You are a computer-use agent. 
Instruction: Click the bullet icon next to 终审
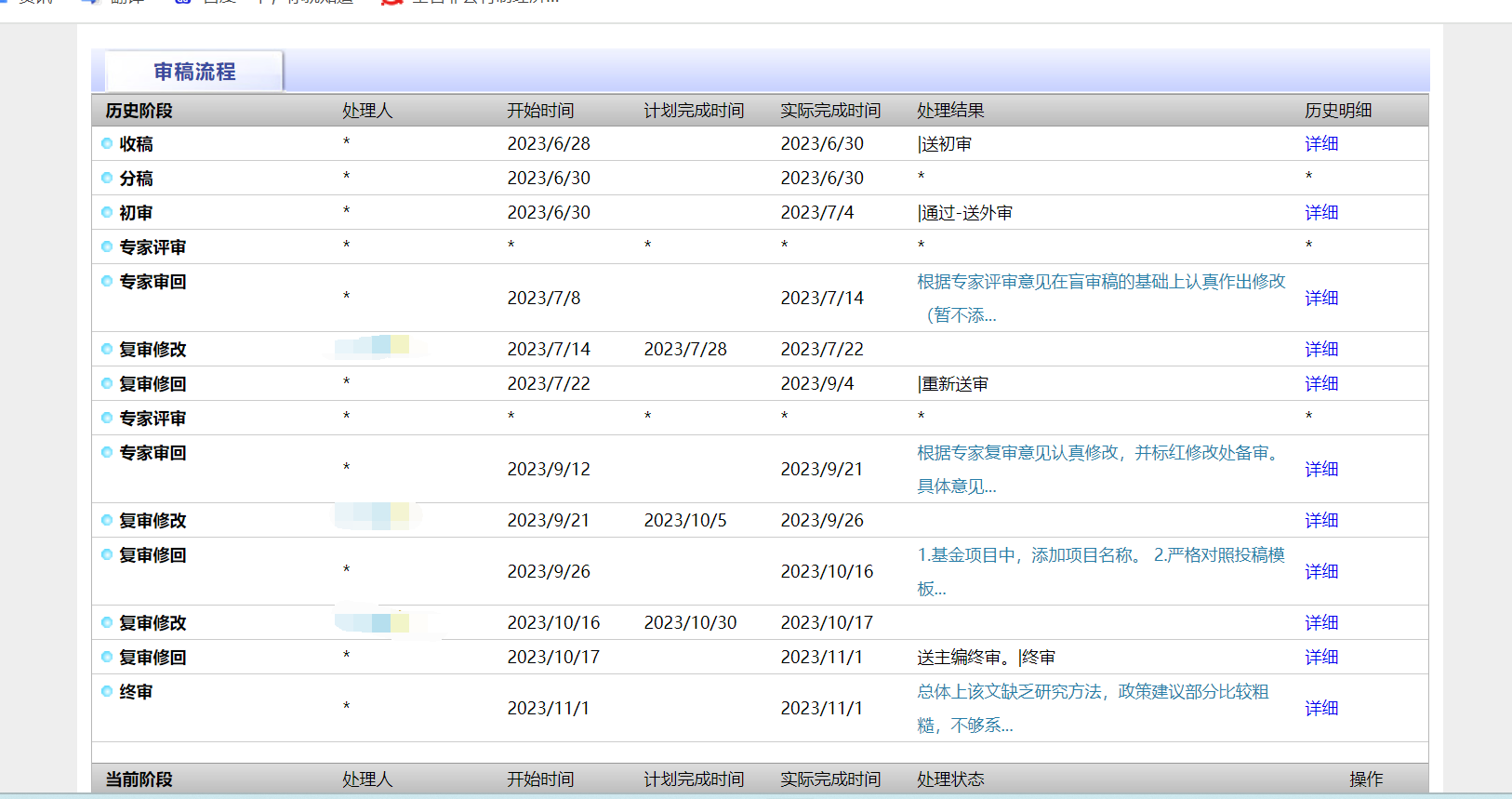click(107, 691)
